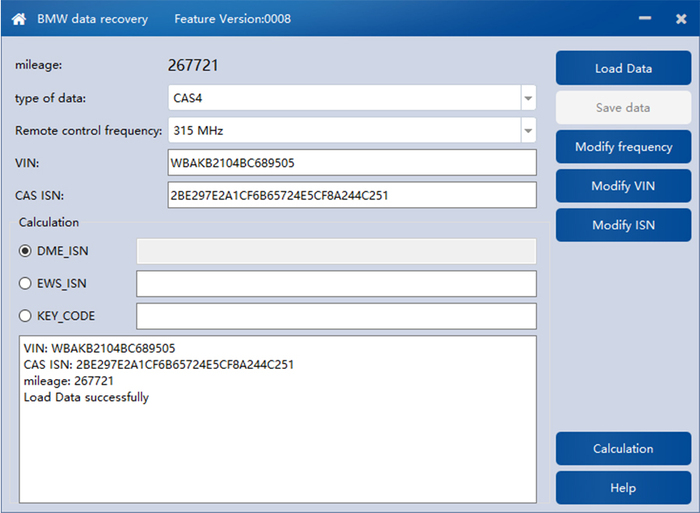Focus the VIN text field

[x=352, y=163]
